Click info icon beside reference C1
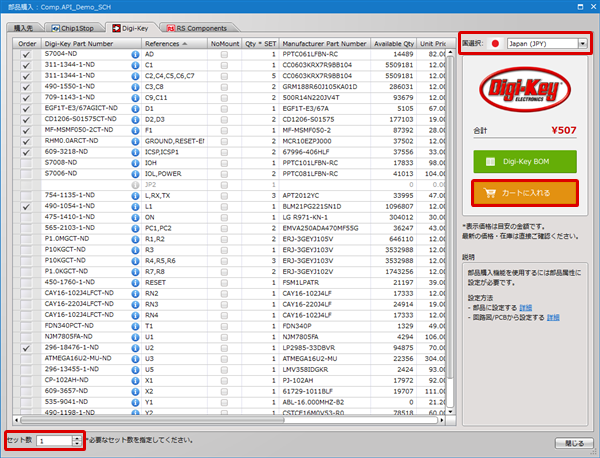The width and height of the screenshot is (600, 458). [x=135, y=65]
